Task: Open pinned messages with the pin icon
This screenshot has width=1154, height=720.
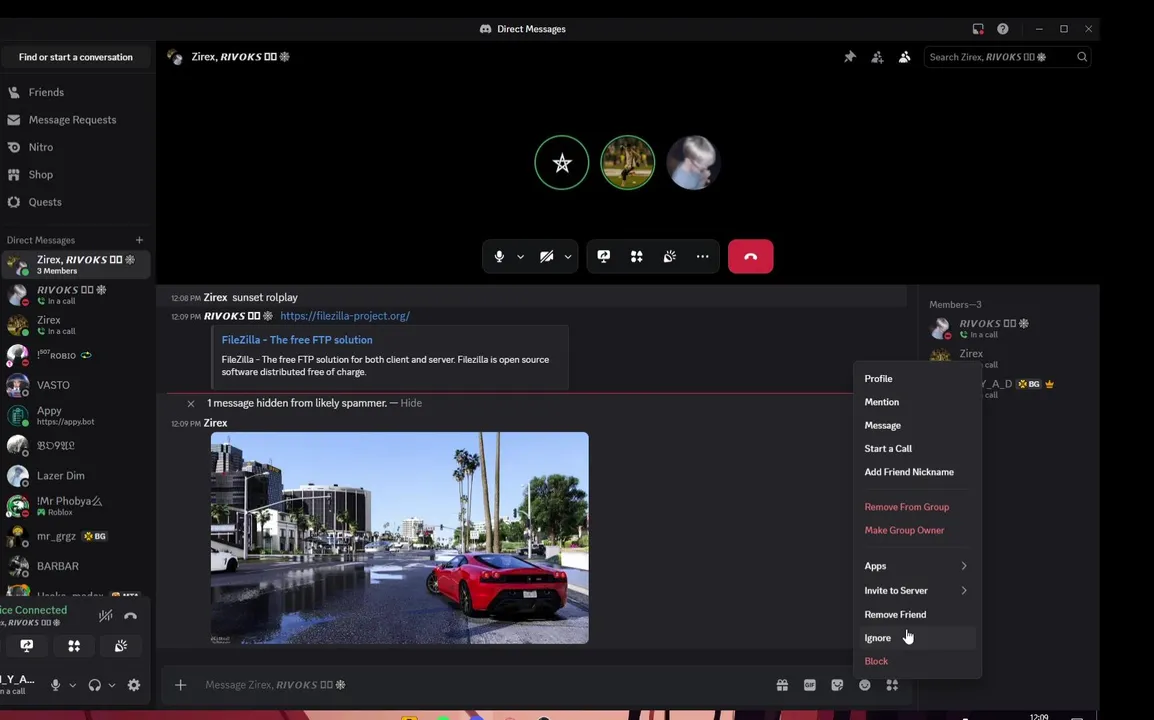Action: tap(849, 57)
